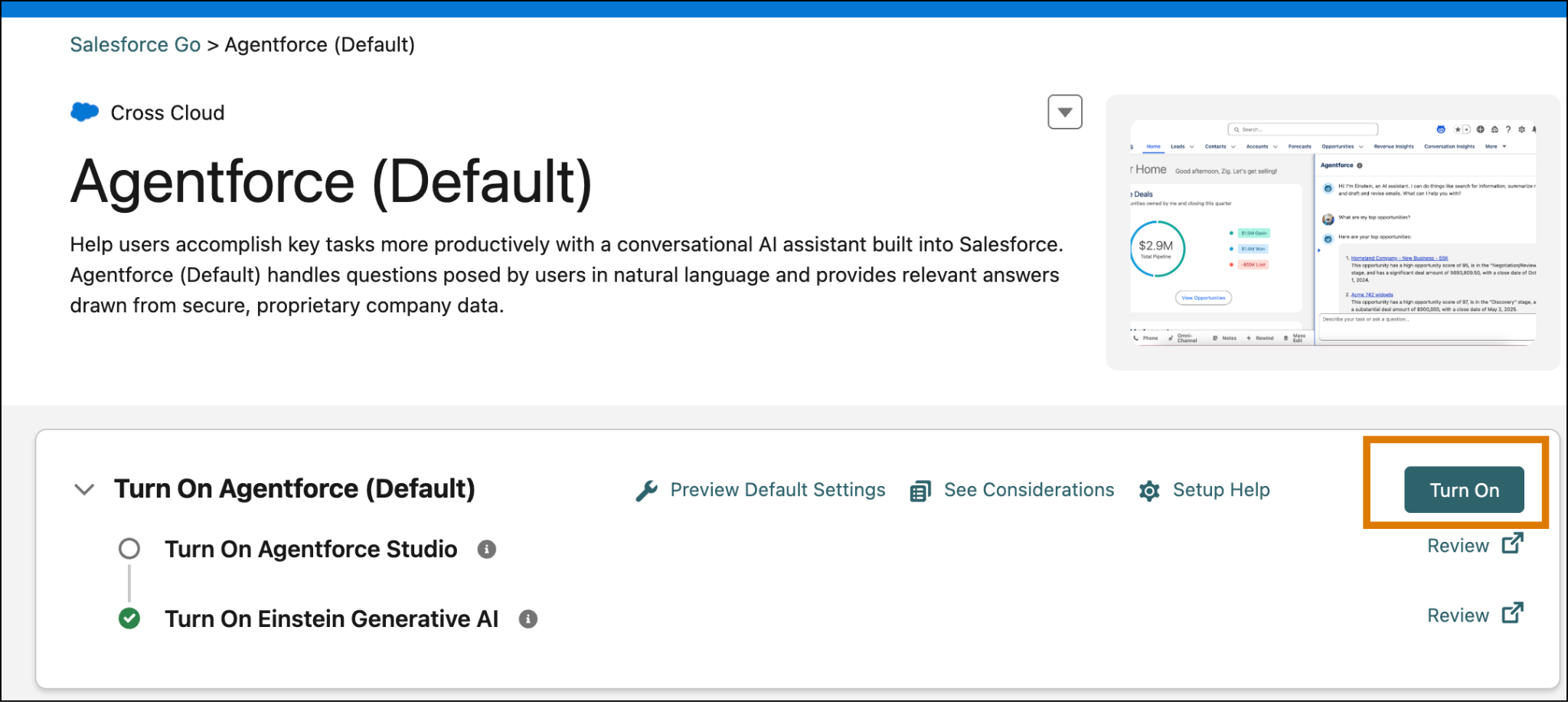This screenshot has height=702, width=1568.
Task: Click the Setup Help gear icon
Action: point(1149,491)
